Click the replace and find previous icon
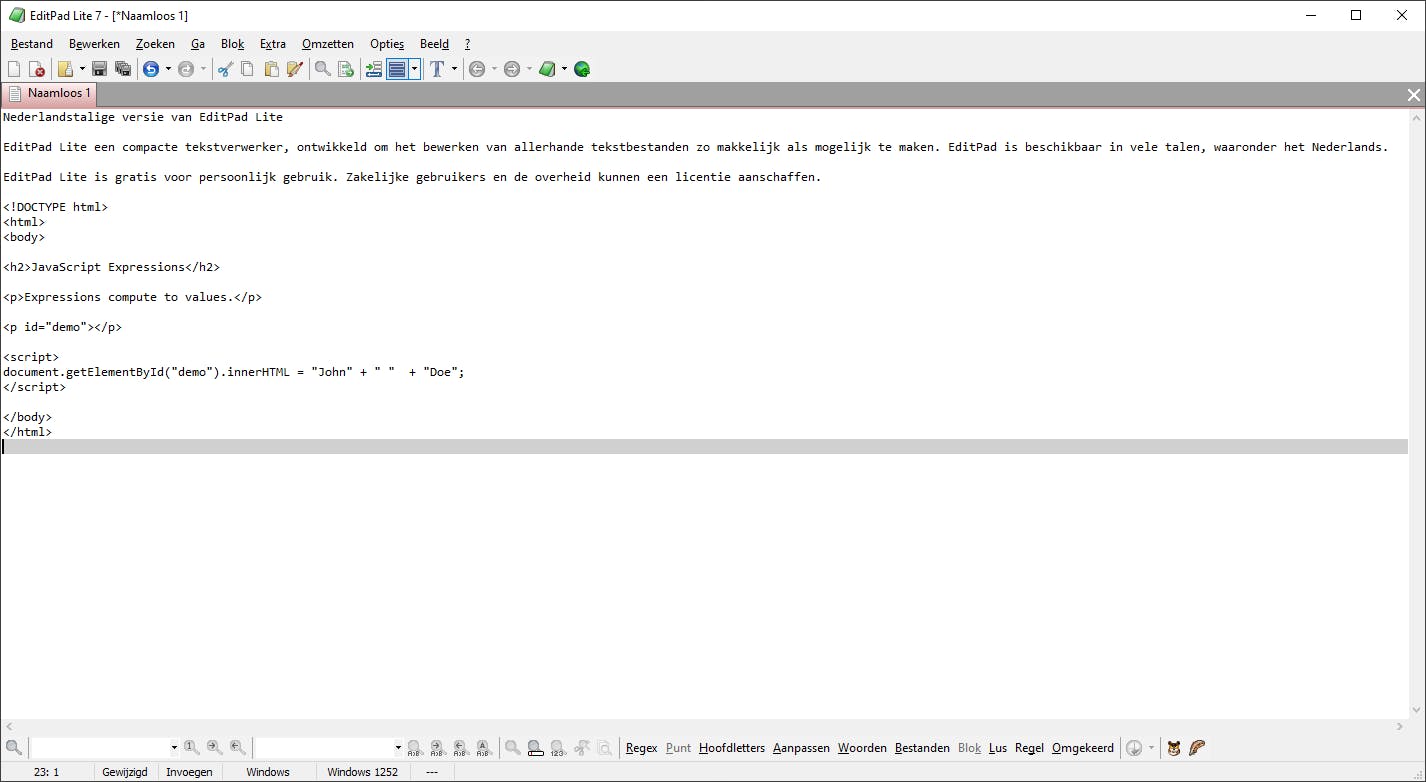Viewport: 1426px width, 782px height. click(460, 747)
